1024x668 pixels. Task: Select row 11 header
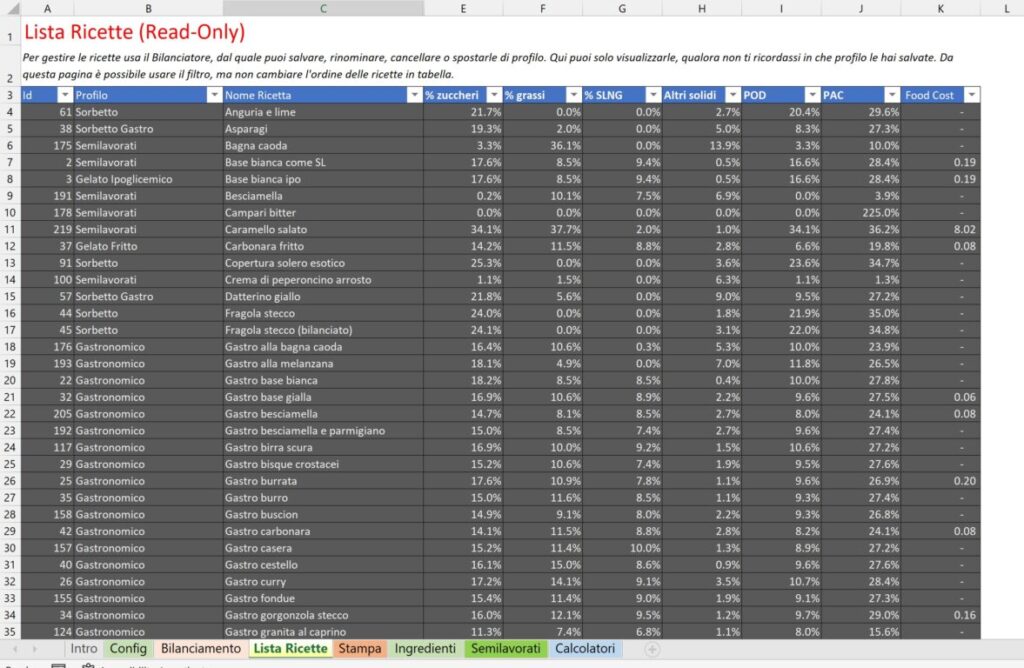(x=10, y=229)
